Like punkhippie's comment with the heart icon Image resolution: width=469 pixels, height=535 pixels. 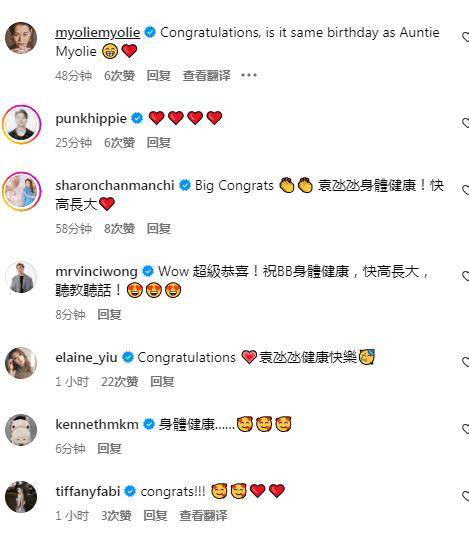point(466,123)
